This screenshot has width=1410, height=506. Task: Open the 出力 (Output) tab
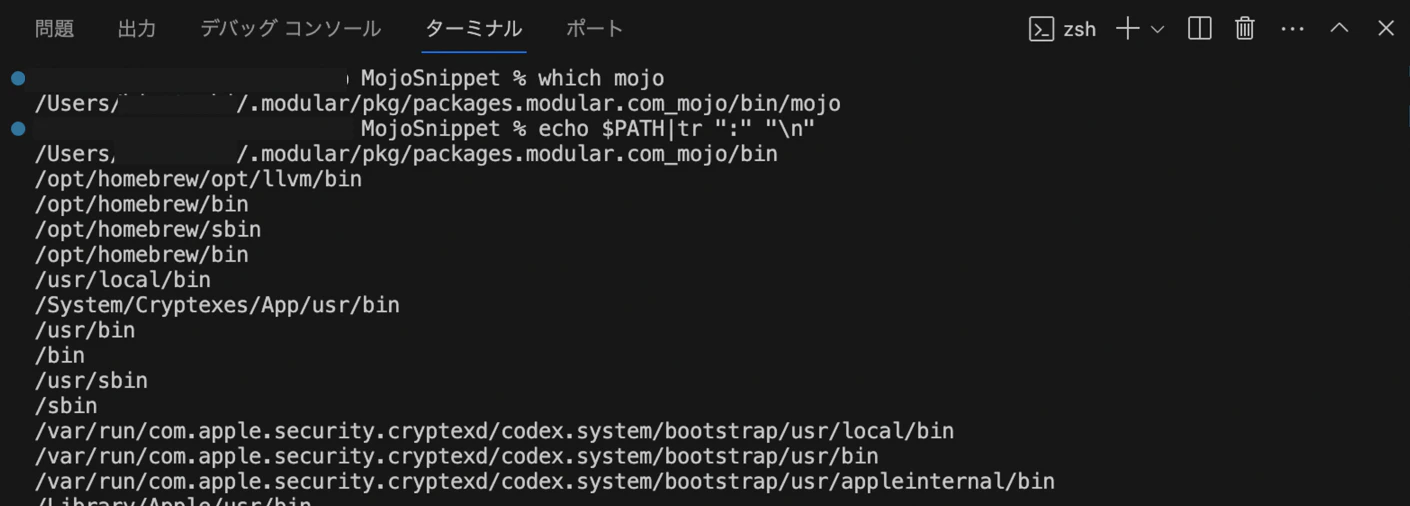[137, 28]
